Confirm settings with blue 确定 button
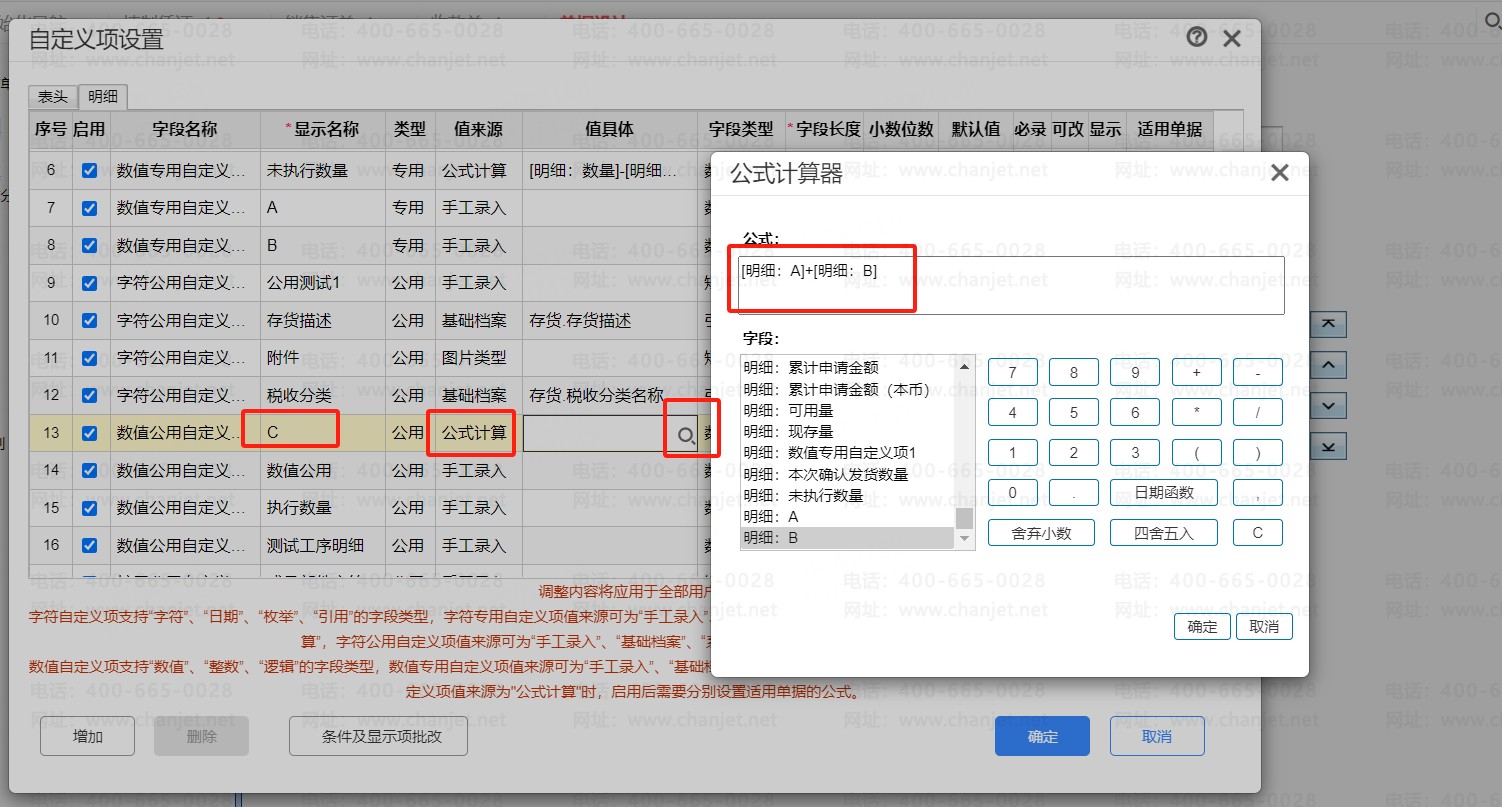 pyautogui.click(x=1042, y=737)
